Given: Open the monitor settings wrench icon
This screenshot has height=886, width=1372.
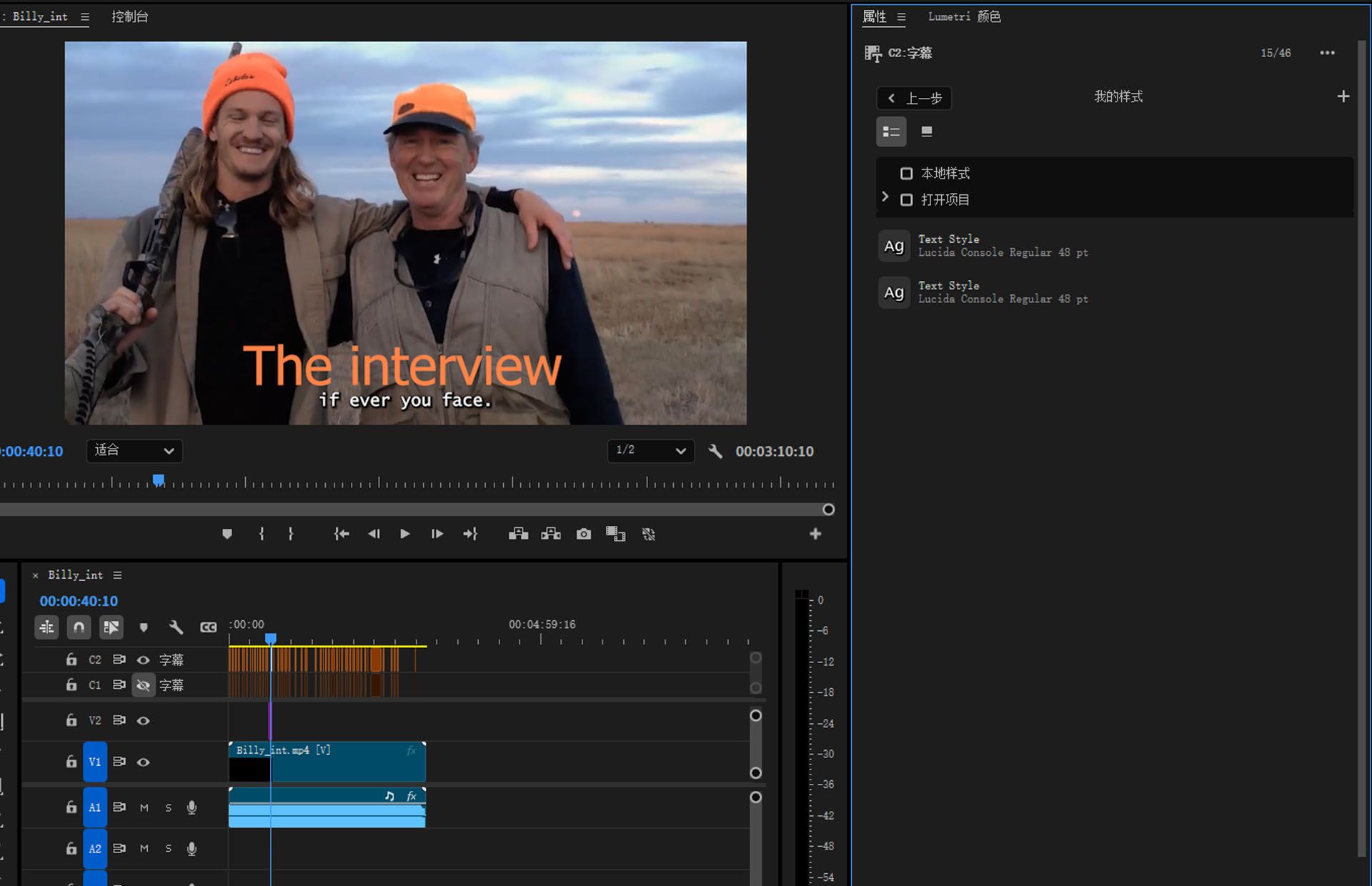Looking at the screenshot, I should coord(715,451).
